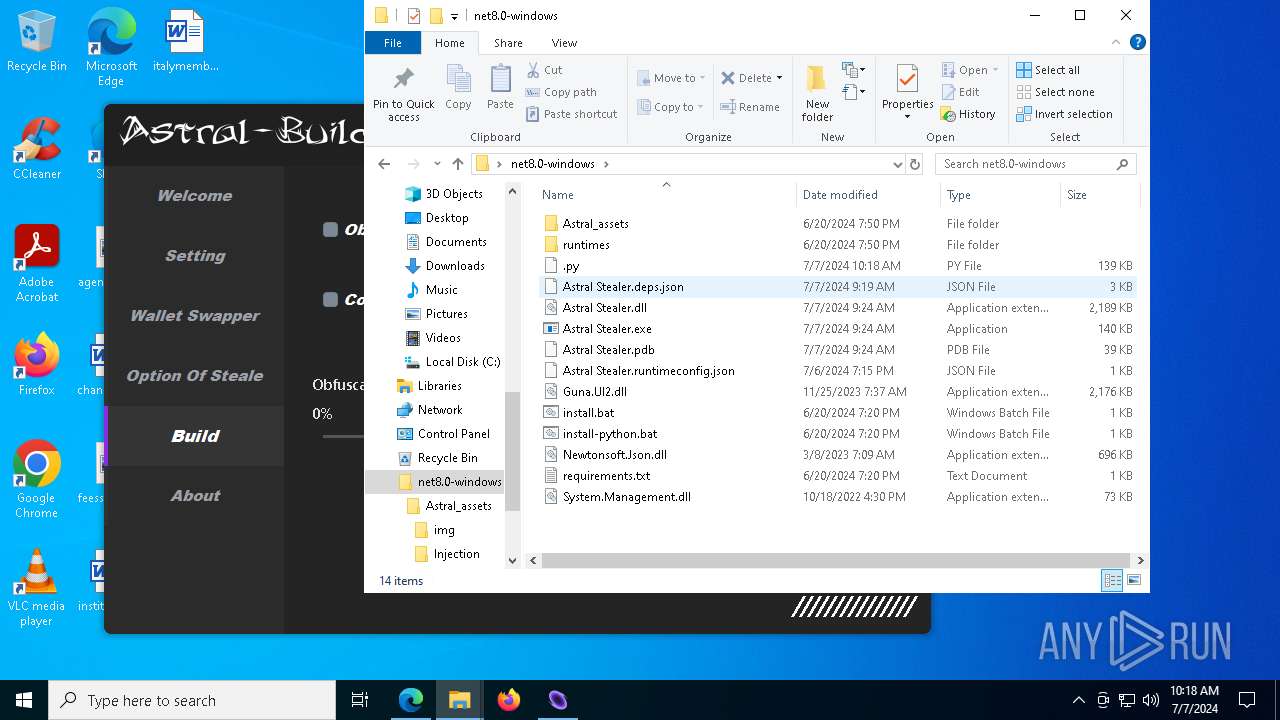The height and width of the screenshot is (720, 1280).
Task: Click Type here to search box
Action: [192, 700]
